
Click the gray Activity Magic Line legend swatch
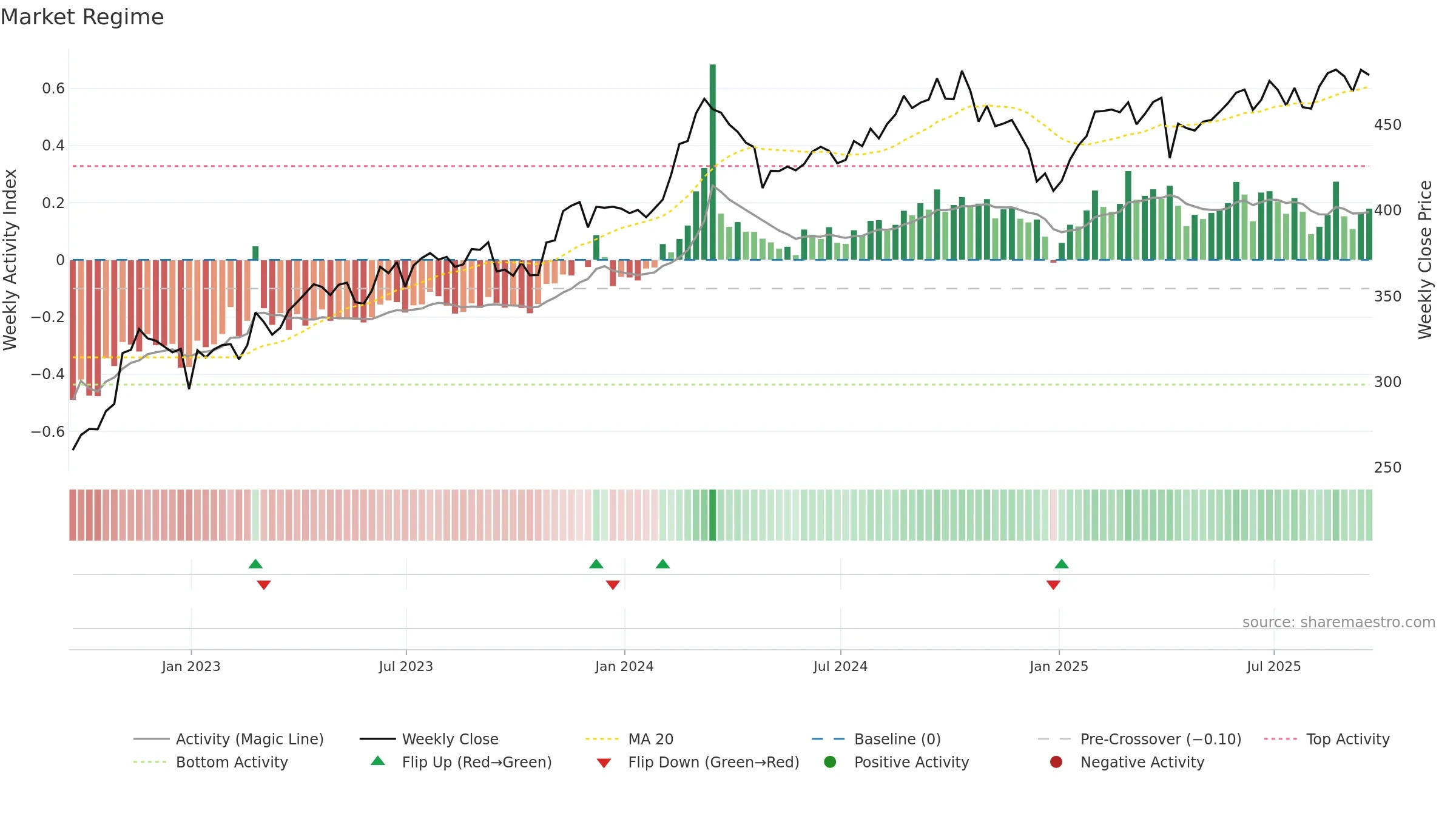tap(151, 739)
